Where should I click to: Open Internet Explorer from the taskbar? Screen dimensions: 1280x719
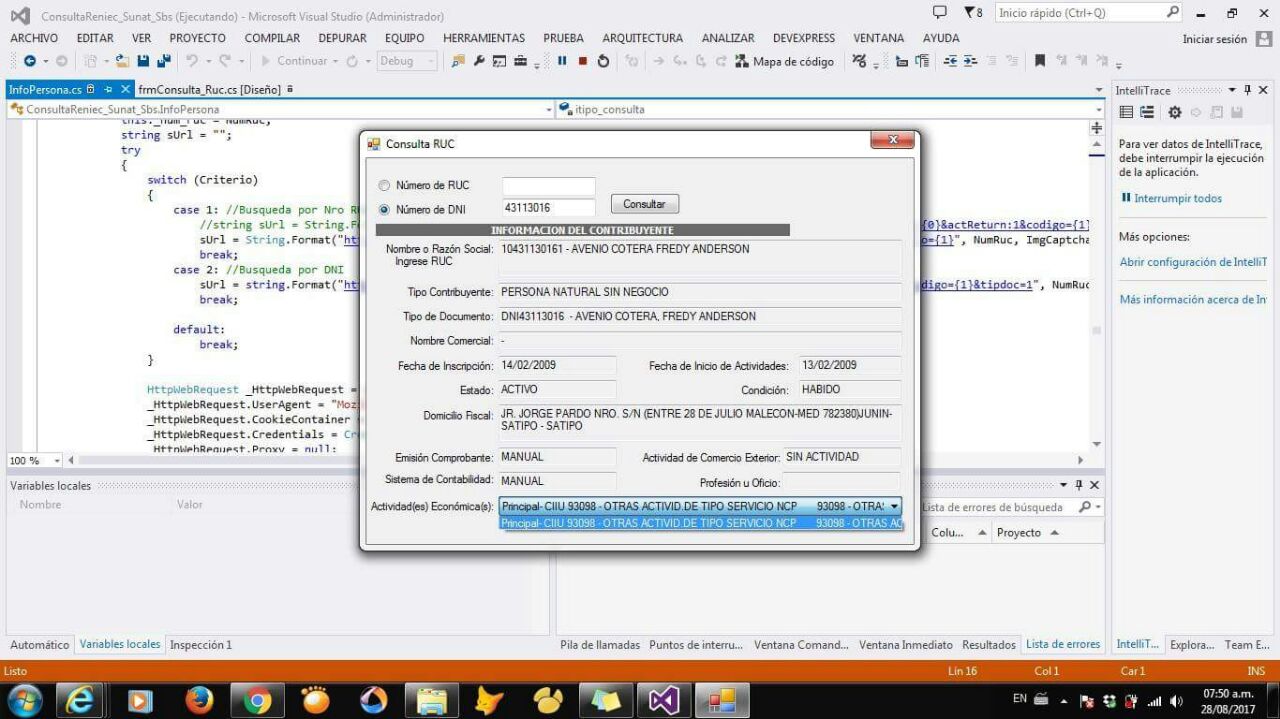(81, 700)
